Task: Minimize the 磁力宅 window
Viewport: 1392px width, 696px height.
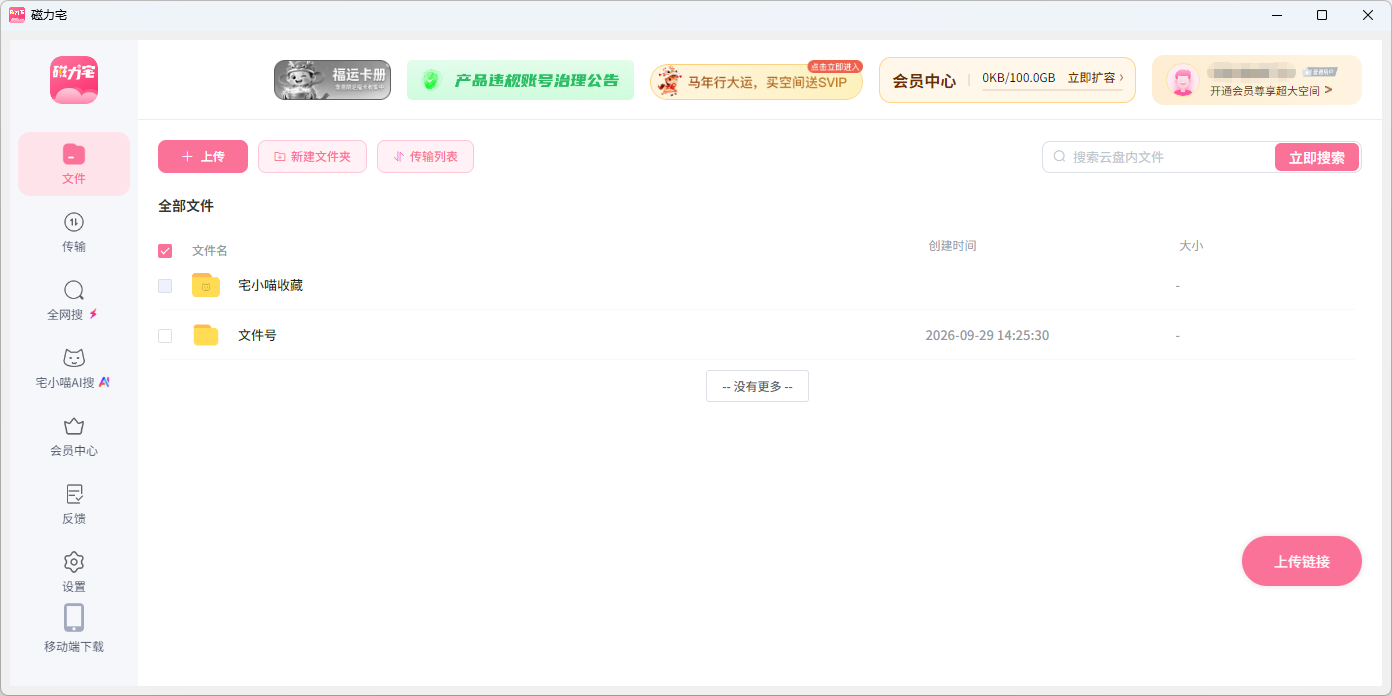Action: coord(1275,15)
